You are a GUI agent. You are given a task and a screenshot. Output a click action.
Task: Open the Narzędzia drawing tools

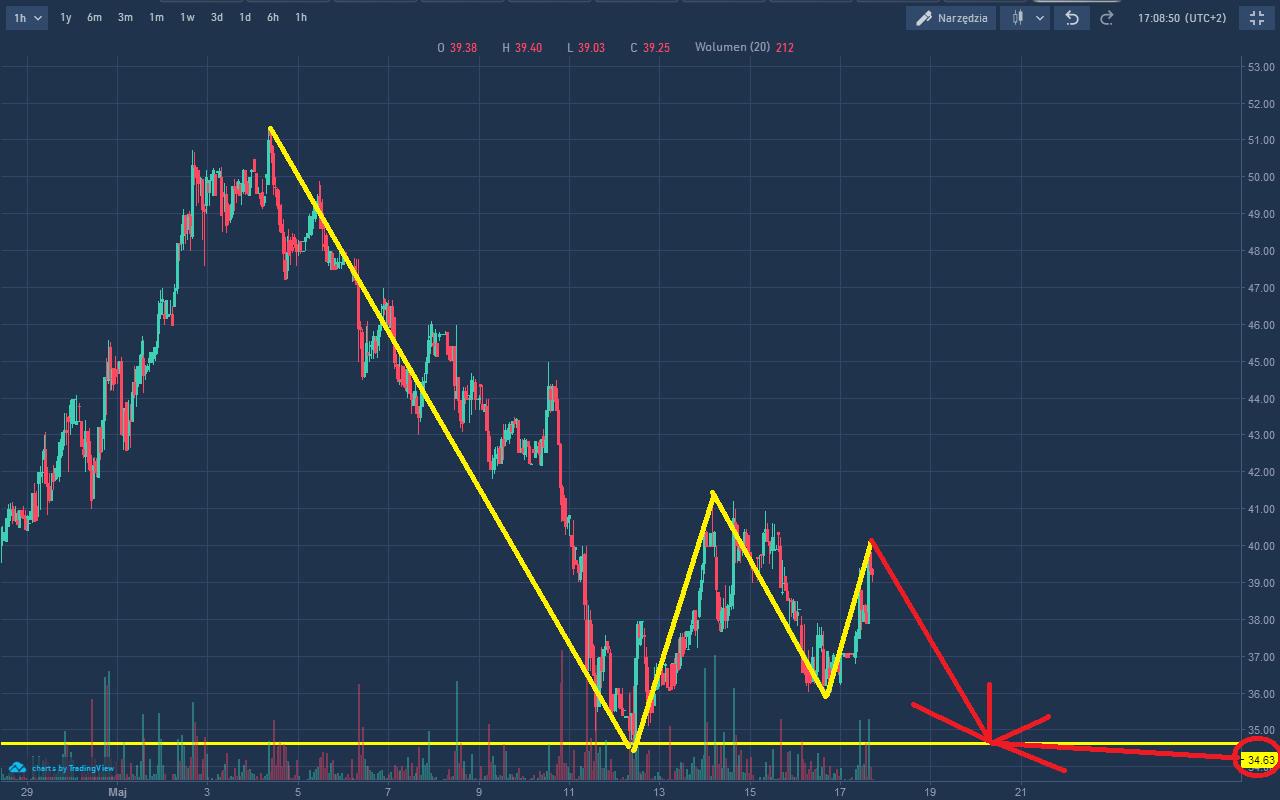951,17
